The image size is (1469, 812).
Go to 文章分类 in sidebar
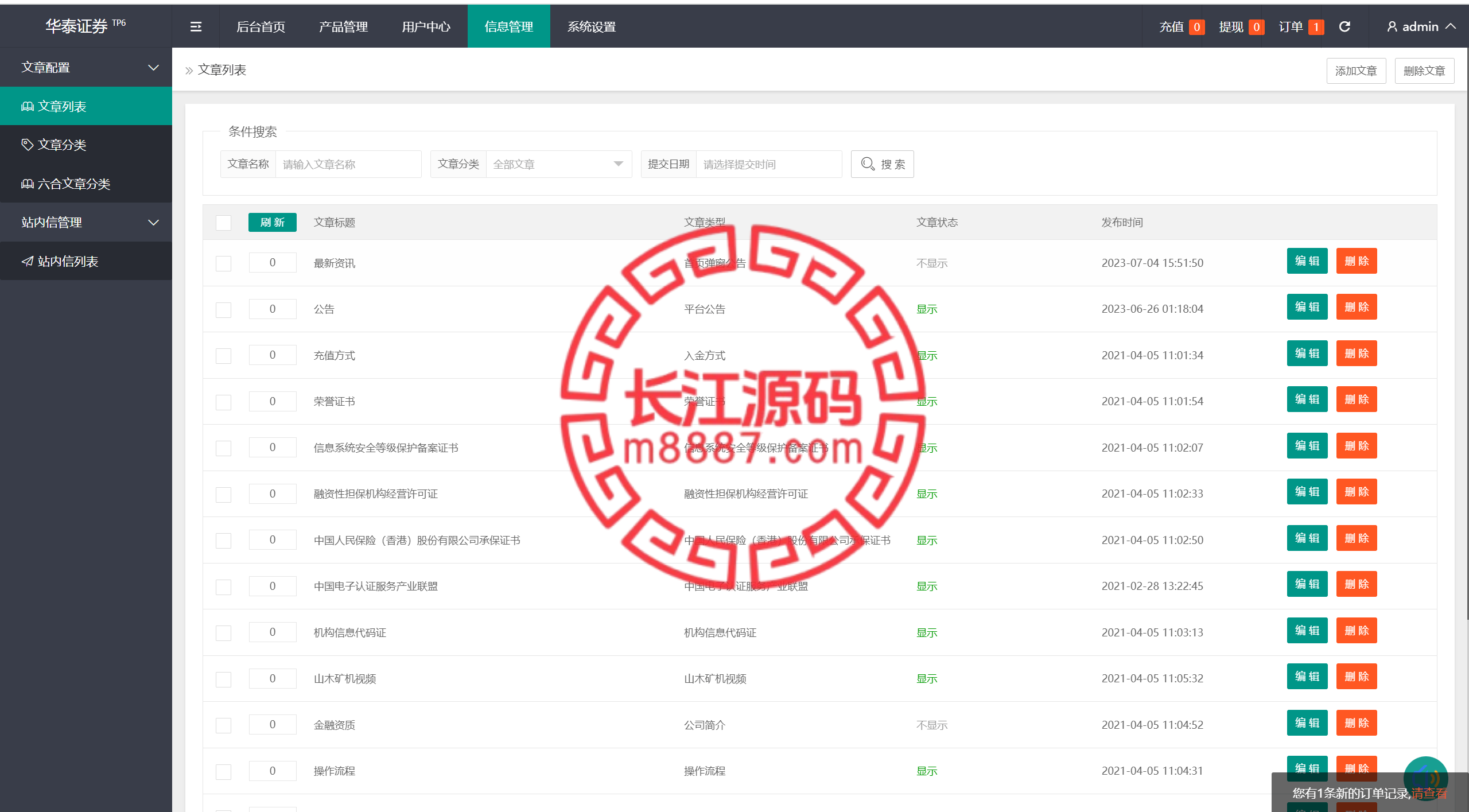tap(86, 145)
